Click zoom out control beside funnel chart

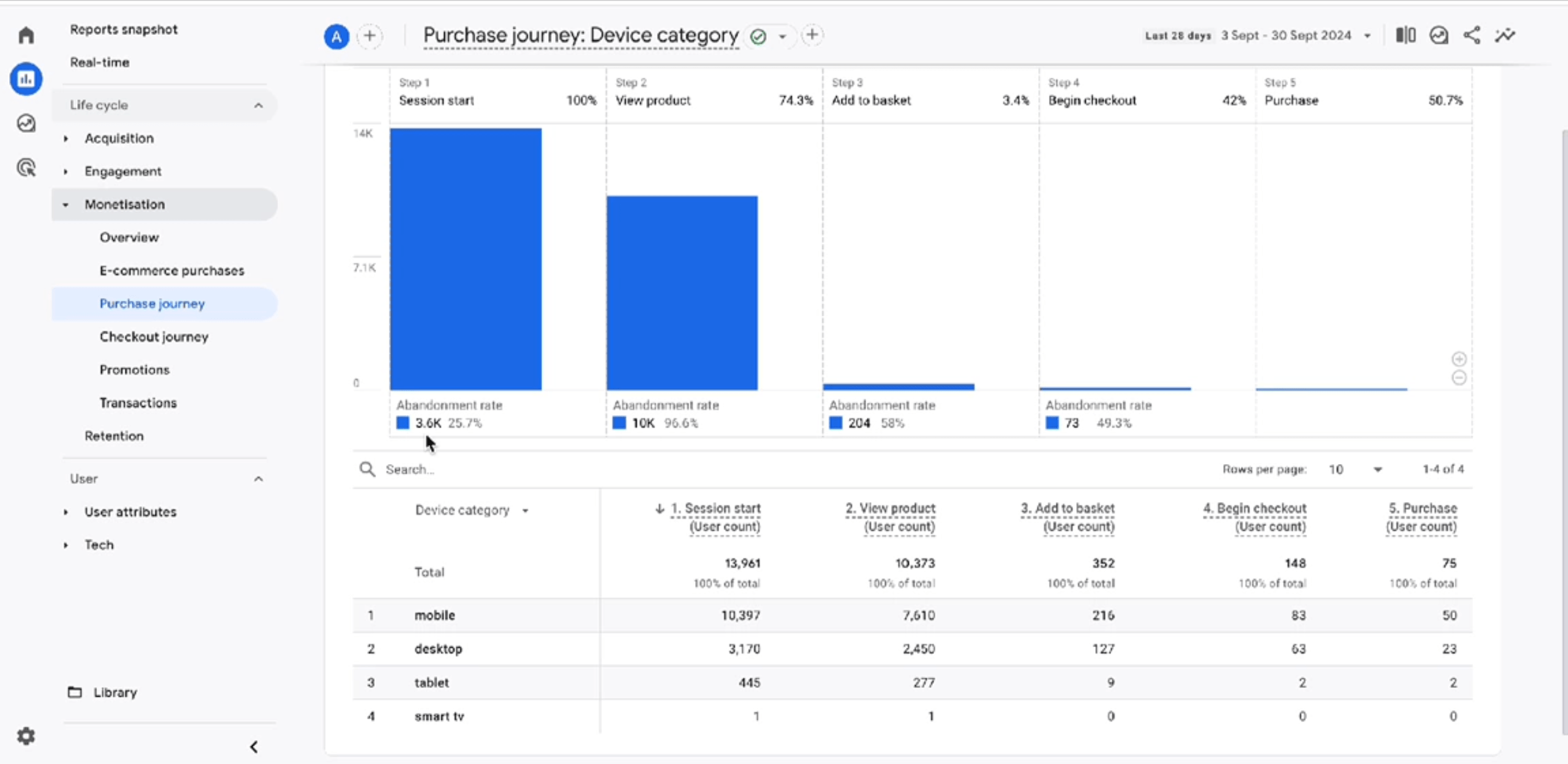click(1460, 378)
